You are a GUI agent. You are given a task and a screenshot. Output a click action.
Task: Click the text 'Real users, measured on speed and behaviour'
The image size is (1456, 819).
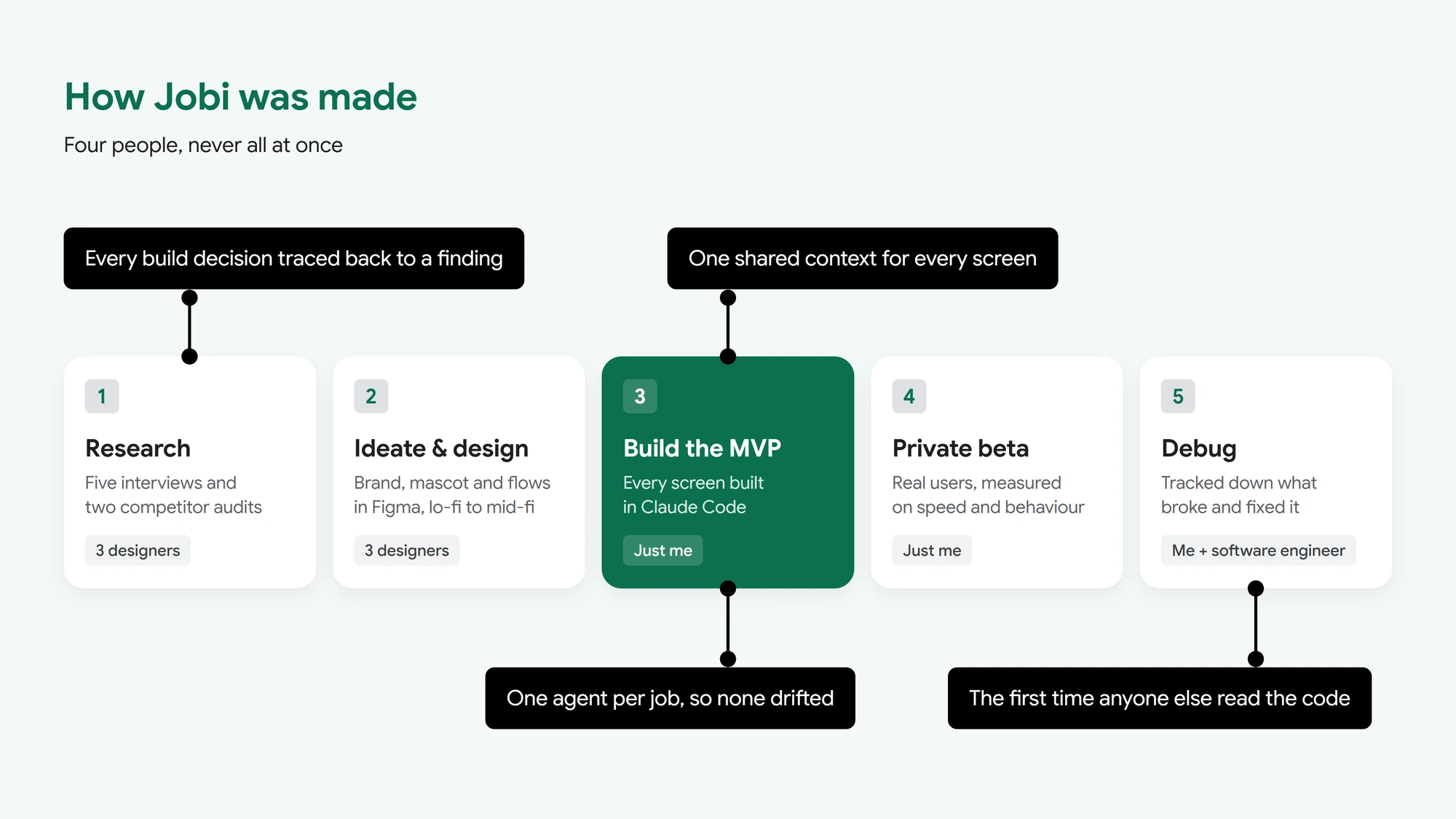click(988, 495)
